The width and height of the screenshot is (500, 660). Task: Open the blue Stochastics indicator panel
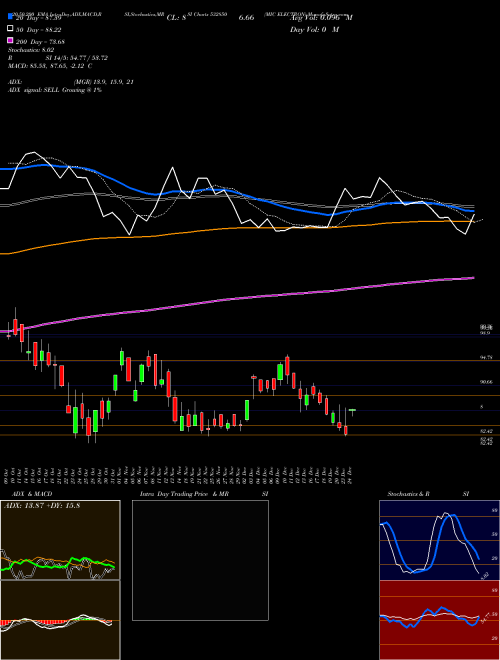(x=439, y=540)
